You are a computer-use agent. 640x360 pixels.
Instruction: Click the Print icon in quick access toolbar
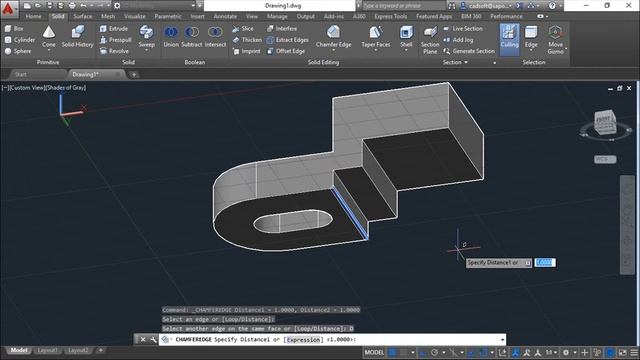coord(72,6)
